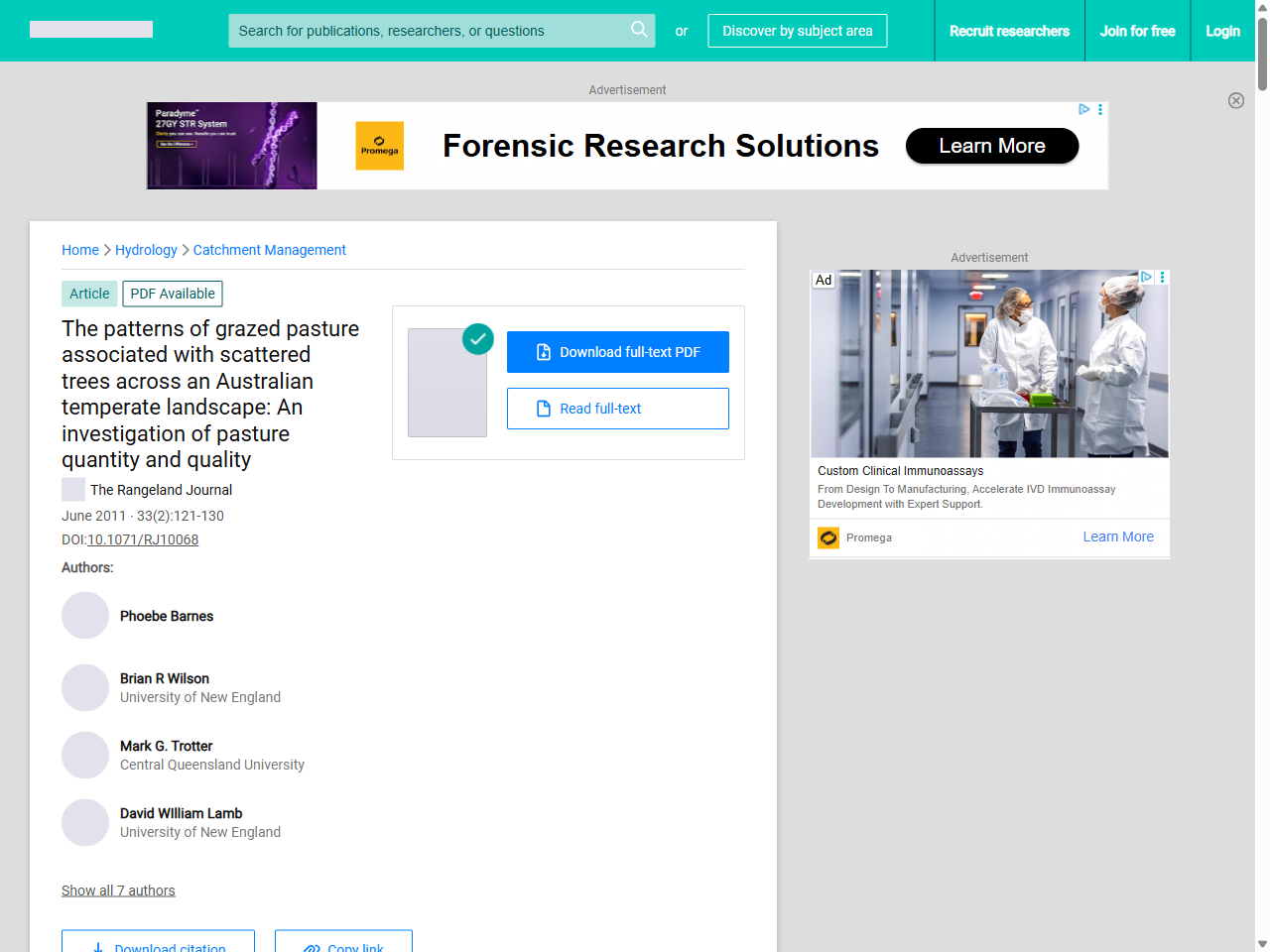Go to Home breadcrumb
This screenshot has width=1270, height=952.
pos(80,250)
